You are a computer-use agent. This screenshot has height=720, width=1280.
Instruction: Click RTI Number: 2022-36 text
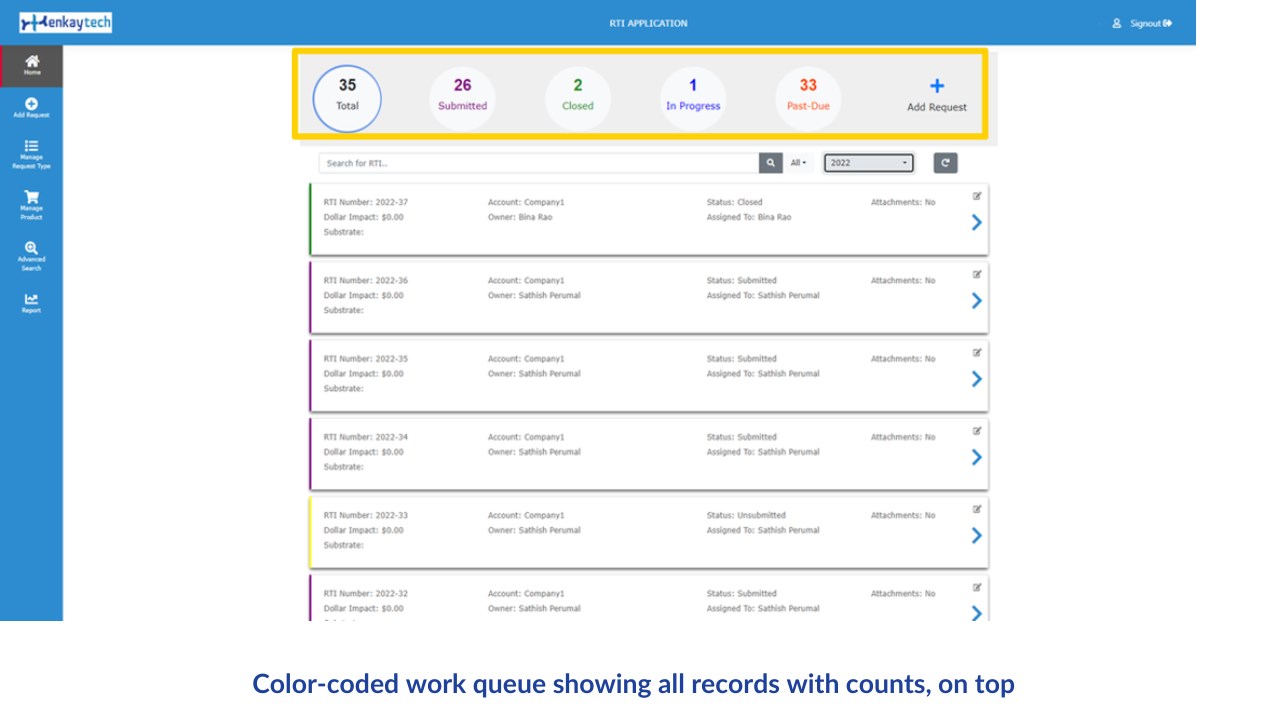pyautogui.click(x=366, y=280)
